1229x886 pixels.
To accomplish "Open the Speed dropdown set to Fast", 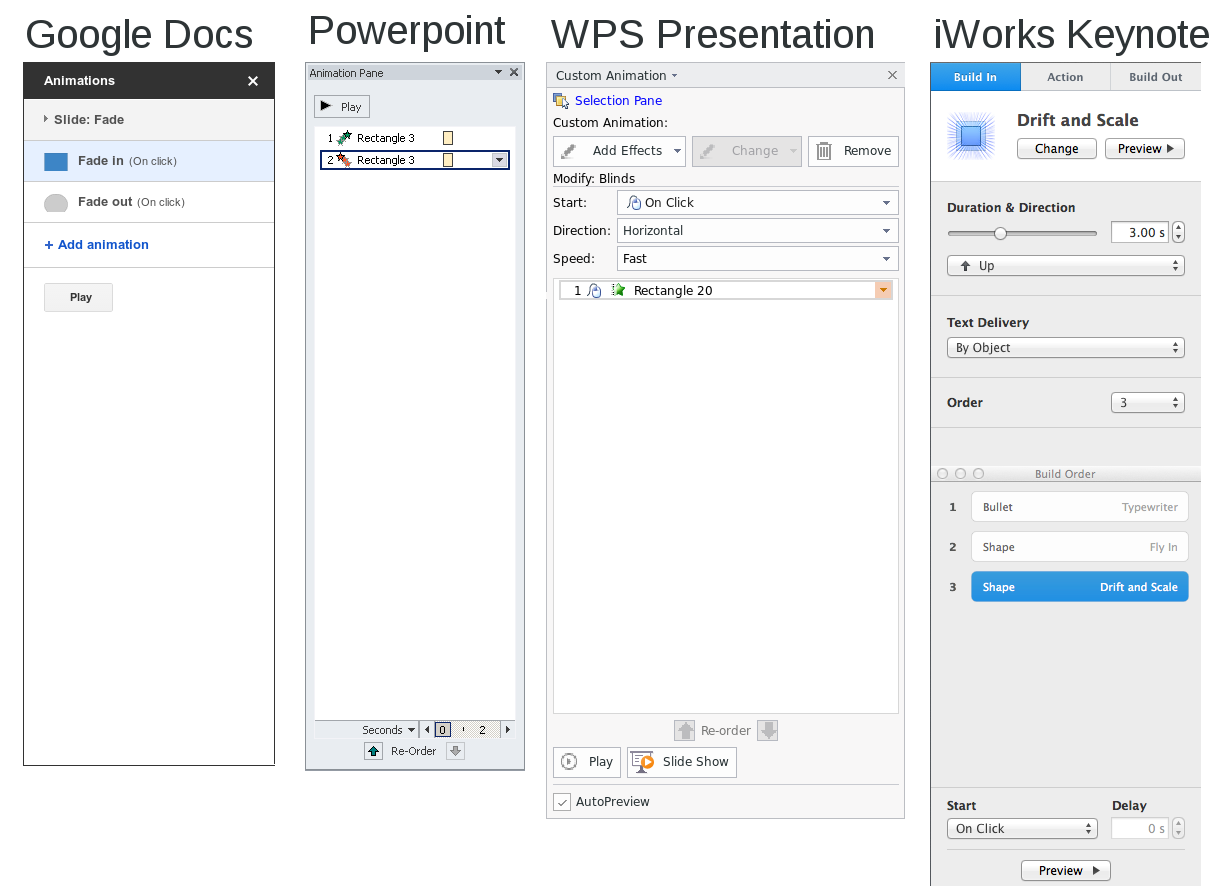I will pos(757,259).
